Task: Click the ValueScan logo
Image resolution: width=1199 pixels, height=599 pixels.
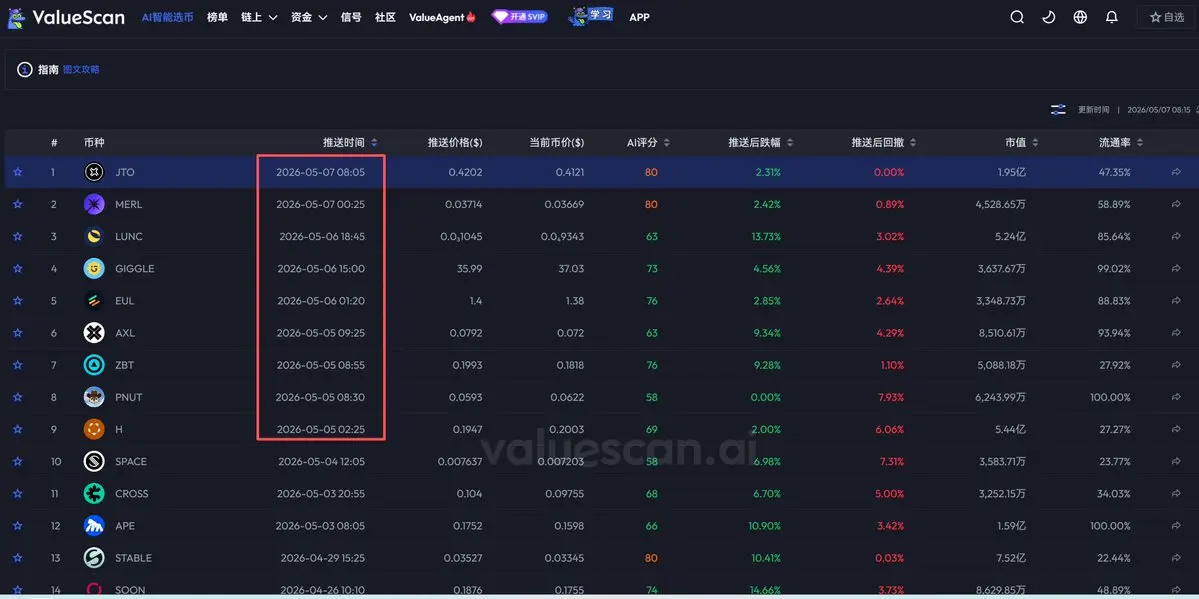Action: point(66,17)
